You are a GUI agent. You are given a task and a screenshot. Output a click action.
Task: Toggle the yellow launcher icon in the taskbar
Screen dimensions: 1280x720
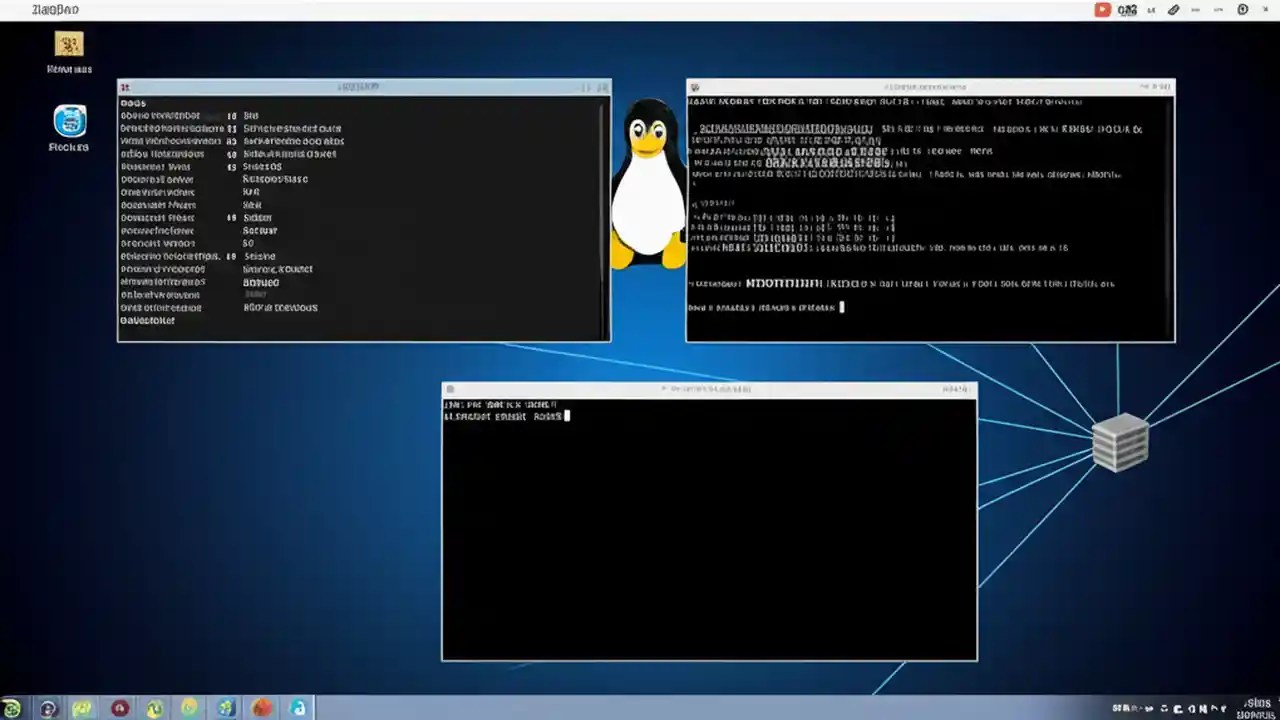tap(189, 708)
